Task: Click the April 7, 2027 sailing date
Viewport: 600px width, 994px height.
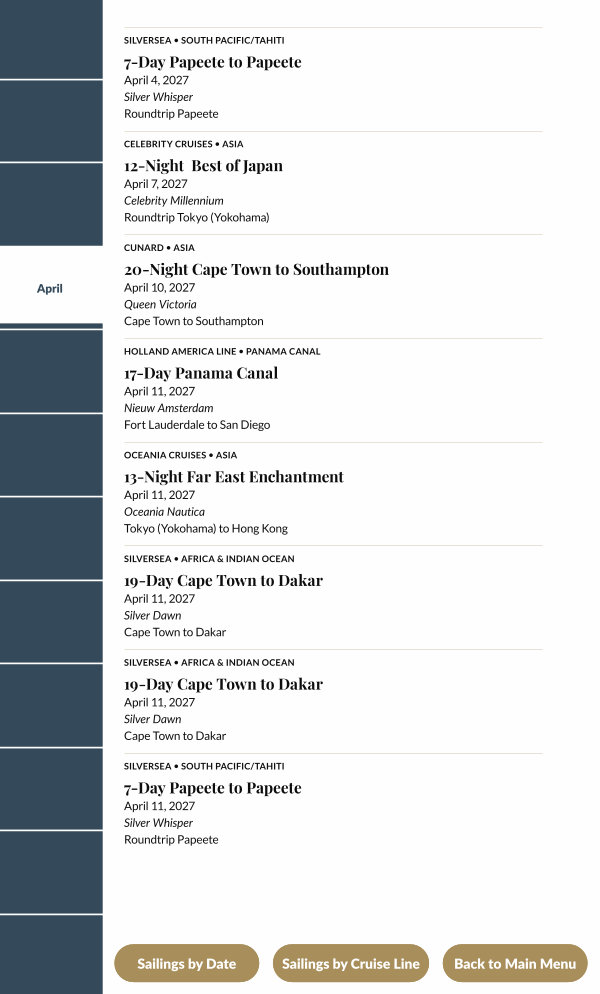Action: [x=156, y=184]
